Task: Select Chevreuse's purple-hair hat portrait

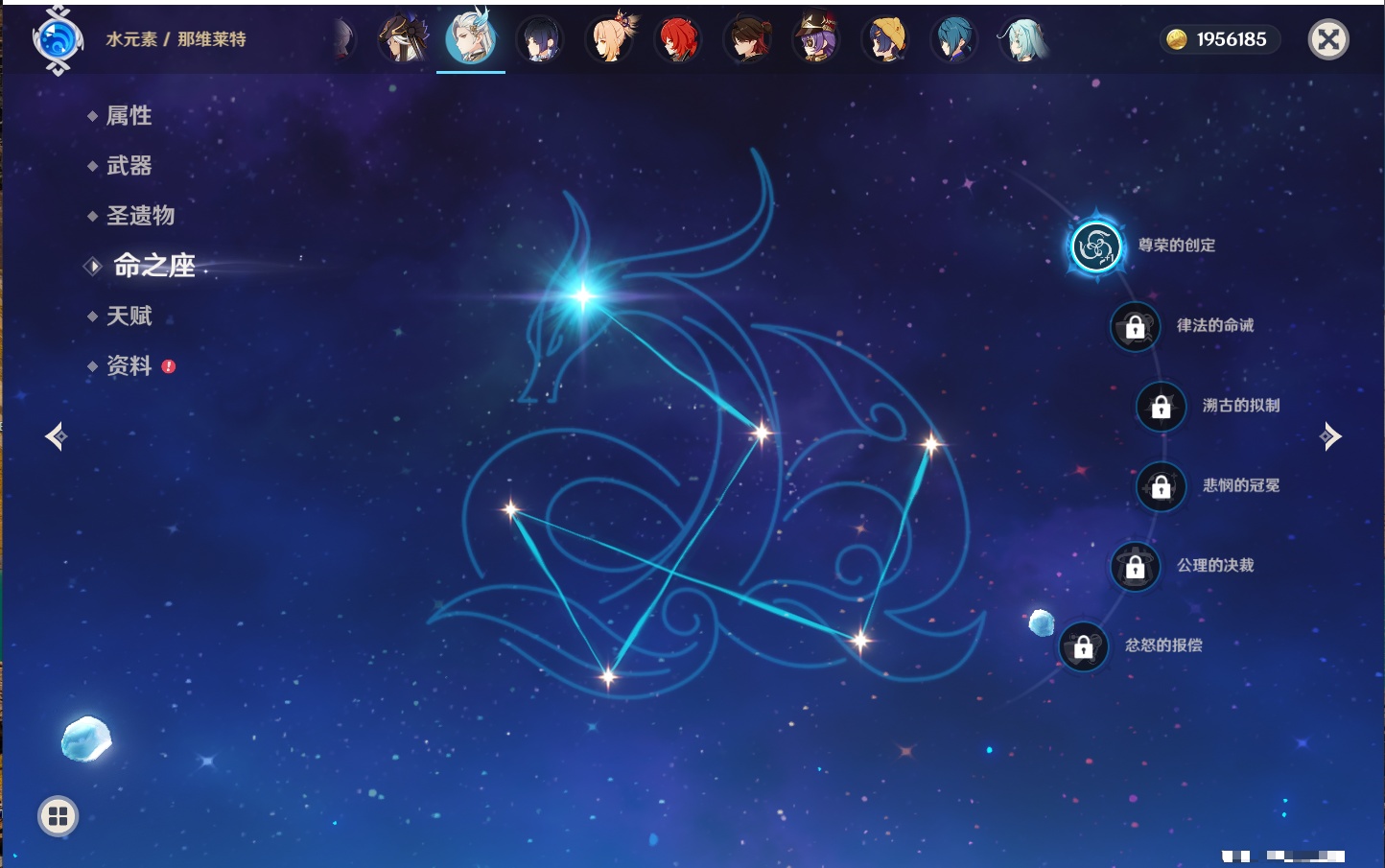Action: point(816,38)
